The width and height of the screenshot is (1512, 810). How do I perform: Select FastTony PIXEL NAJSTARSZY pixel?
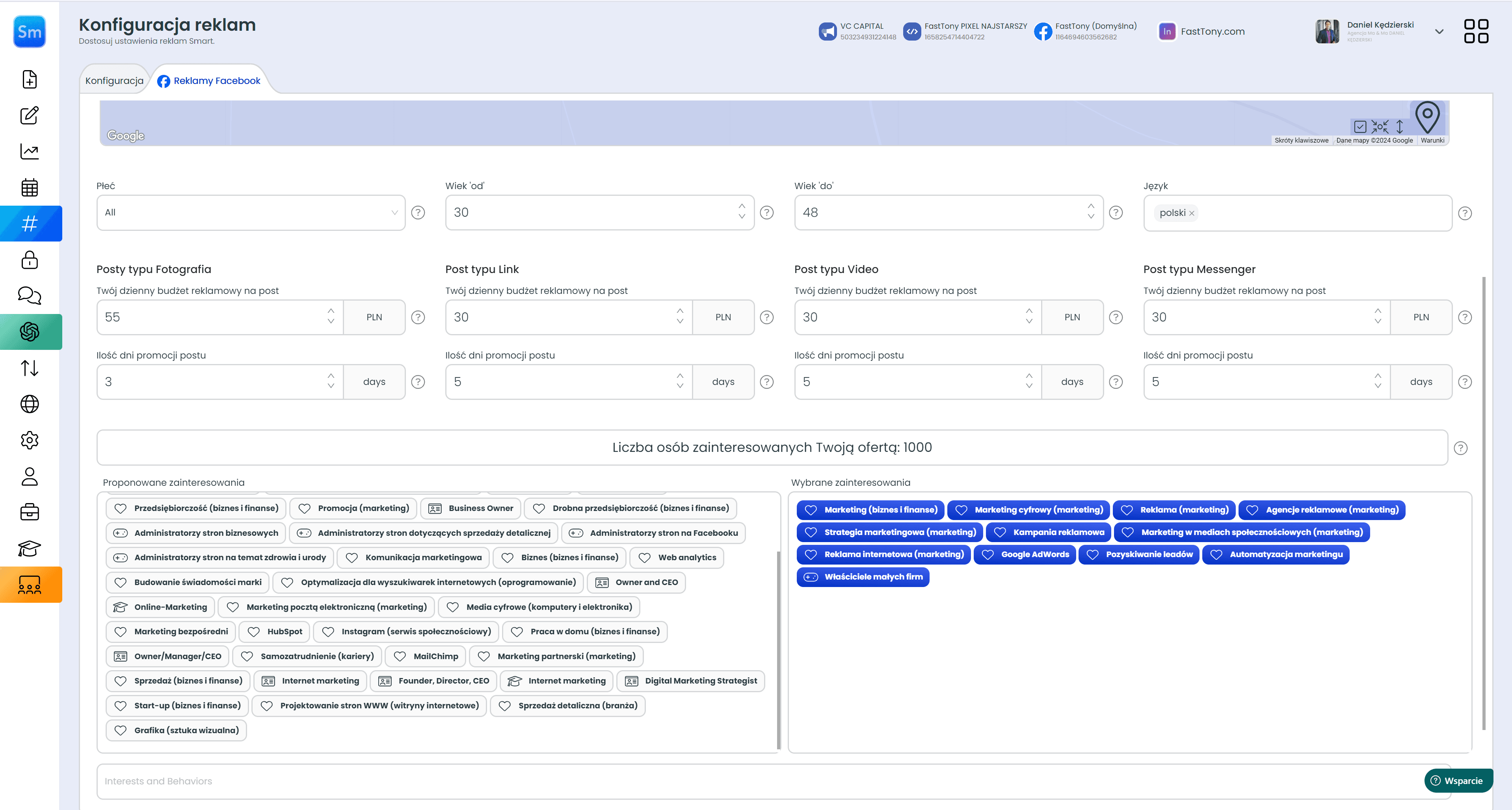point(965,32)
